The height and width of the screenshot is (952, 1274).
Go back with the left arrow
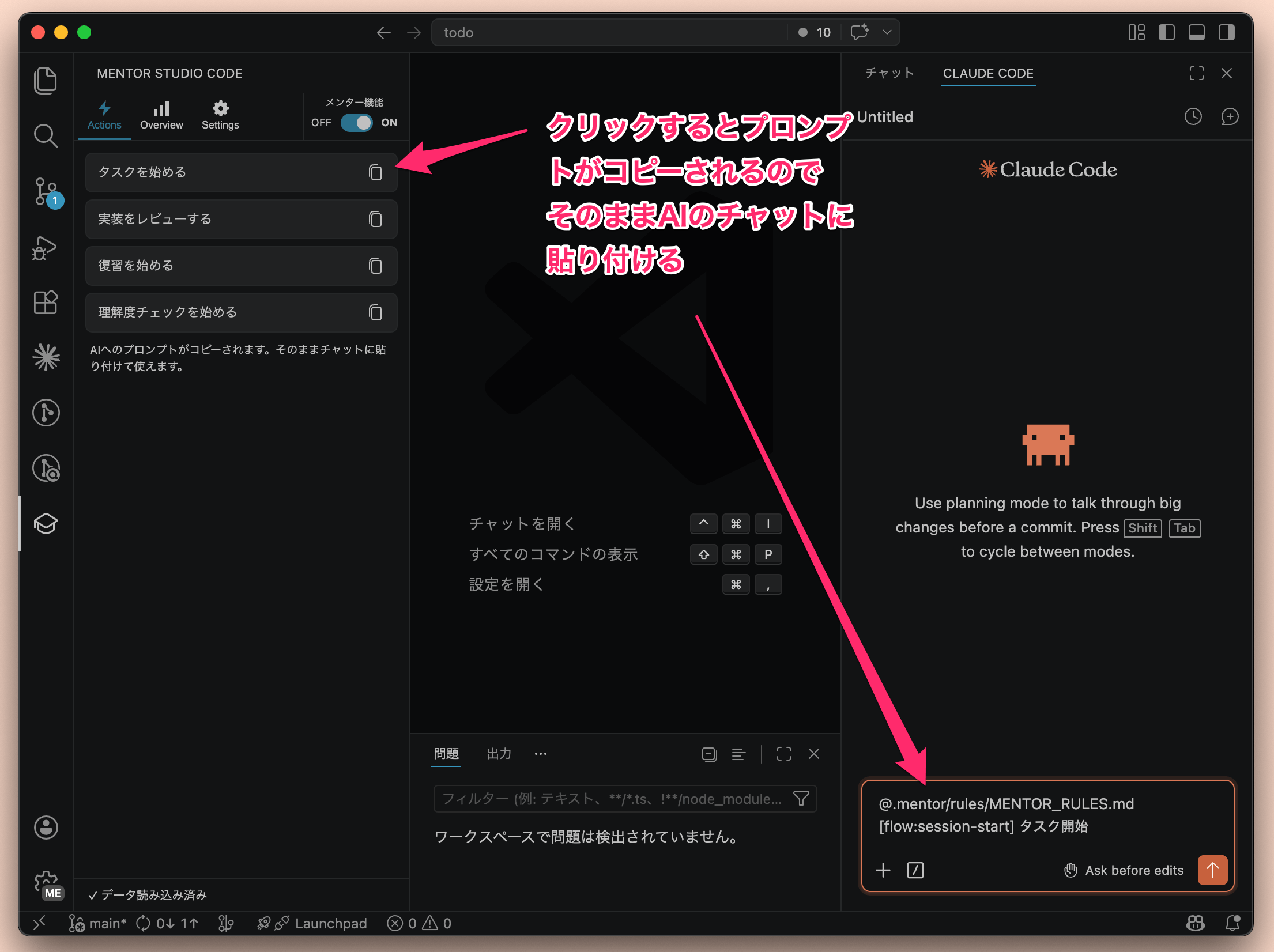pos(383,33)
